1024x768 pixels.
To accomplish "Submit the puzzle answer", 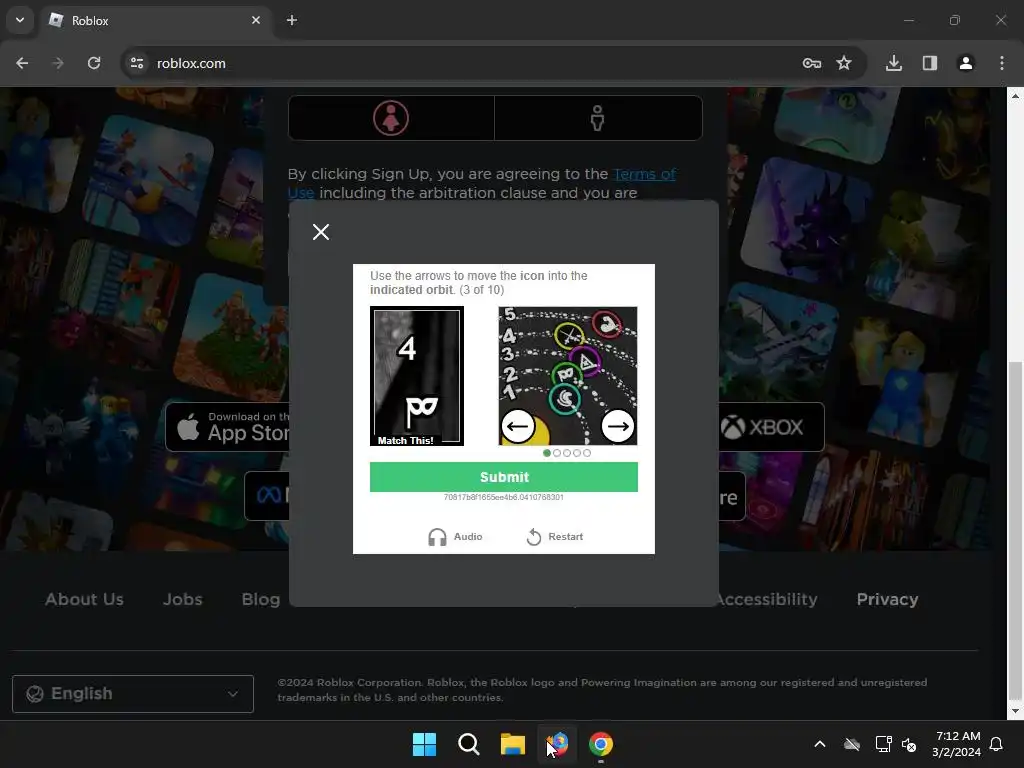I will tap(504, 477).
